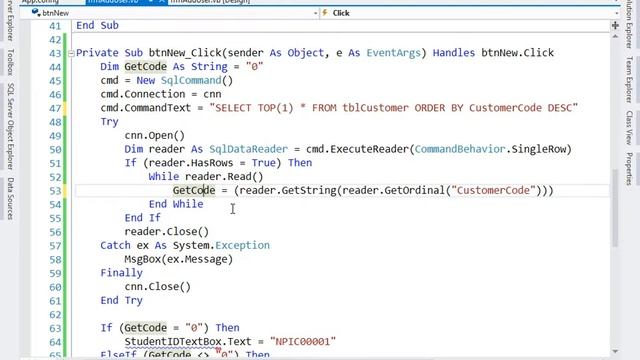The image size is (640, 360).
Task: Click 'cnn.Close()' on line 60
Action: [x=158, y=287]
